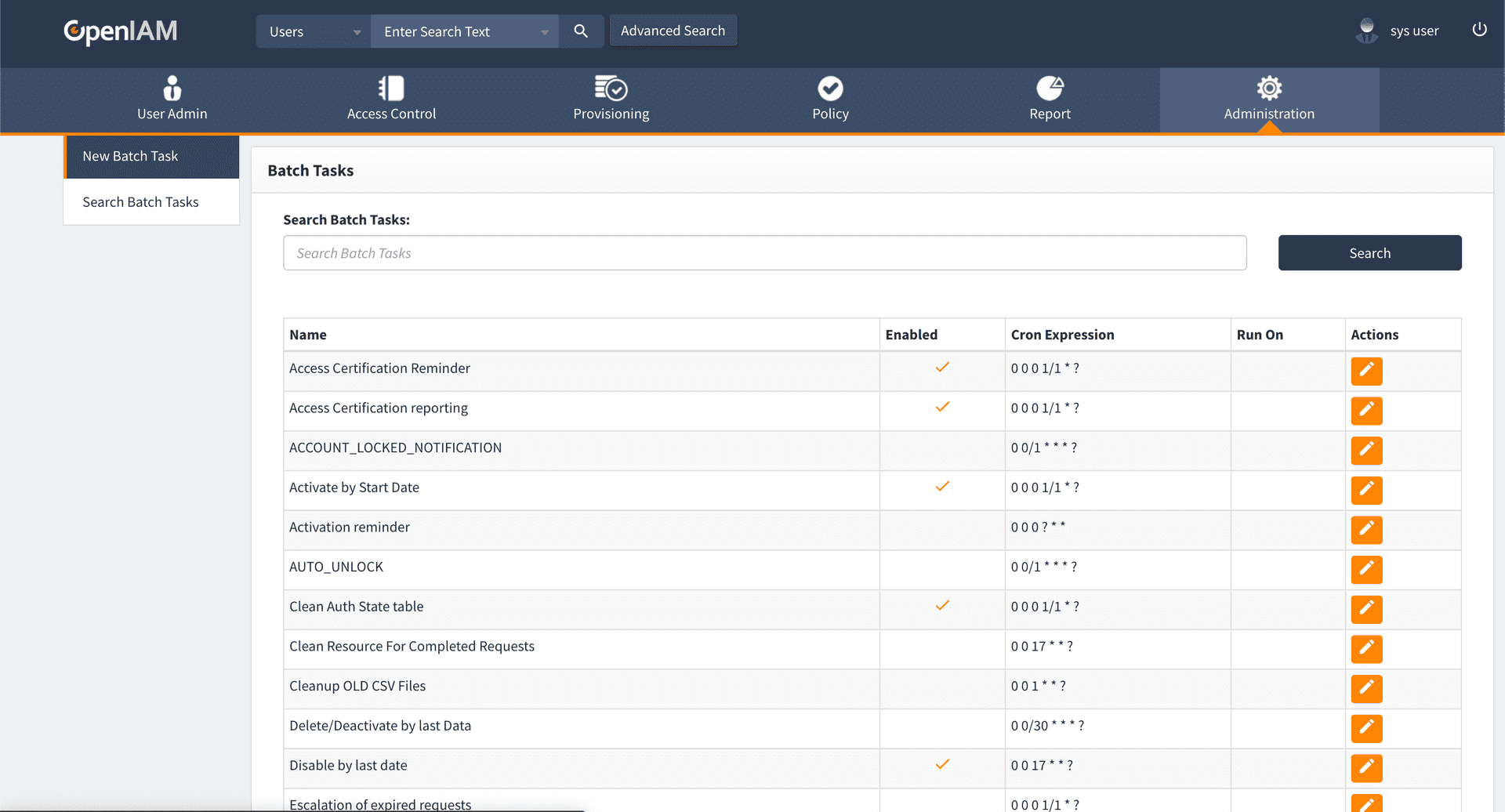Toggle Enabled for Access Certification Reminder
The width and height of the screenshot is (1505, 812).
(x=942, y=367)
